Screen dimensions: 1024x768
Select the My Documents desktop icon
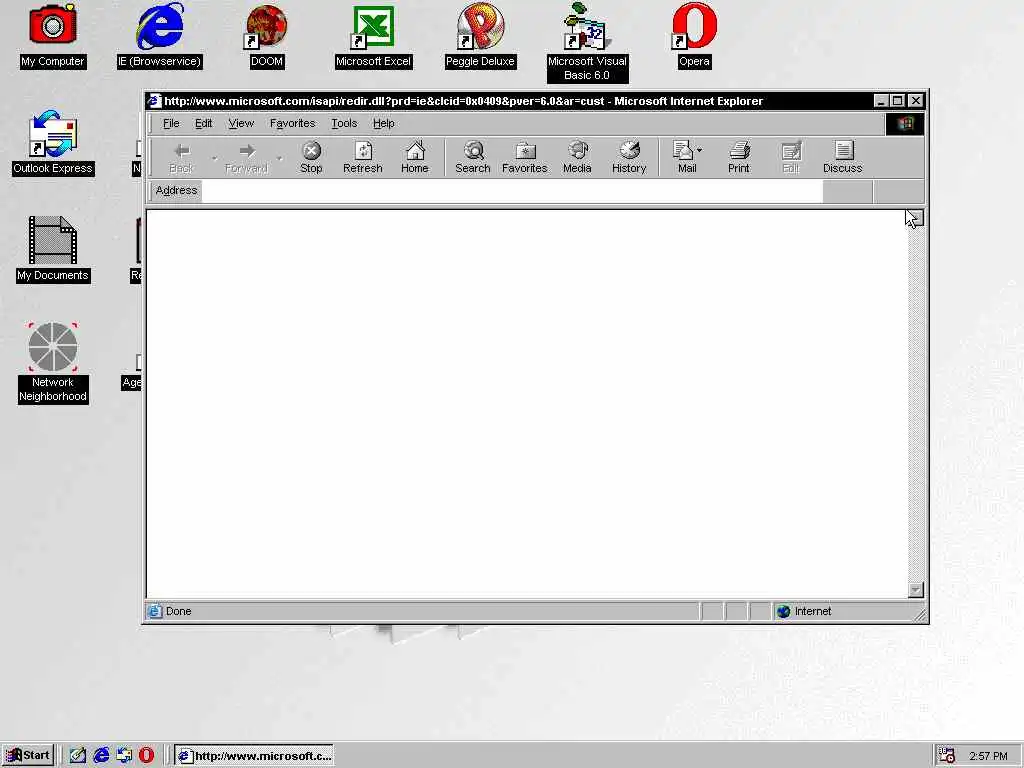[x=53, y=249]
